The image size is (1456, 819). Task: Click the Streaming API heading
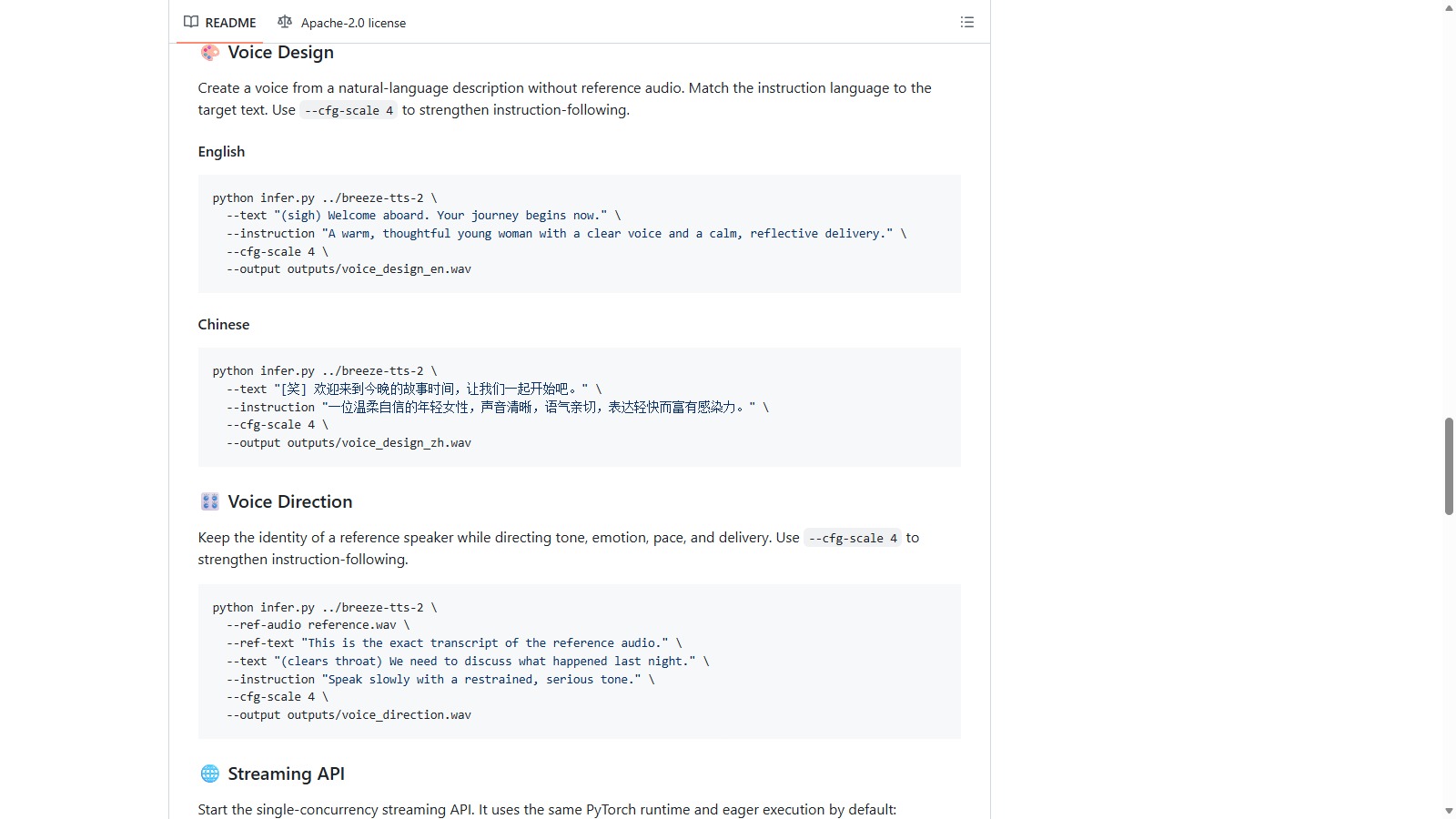point(286,773)
